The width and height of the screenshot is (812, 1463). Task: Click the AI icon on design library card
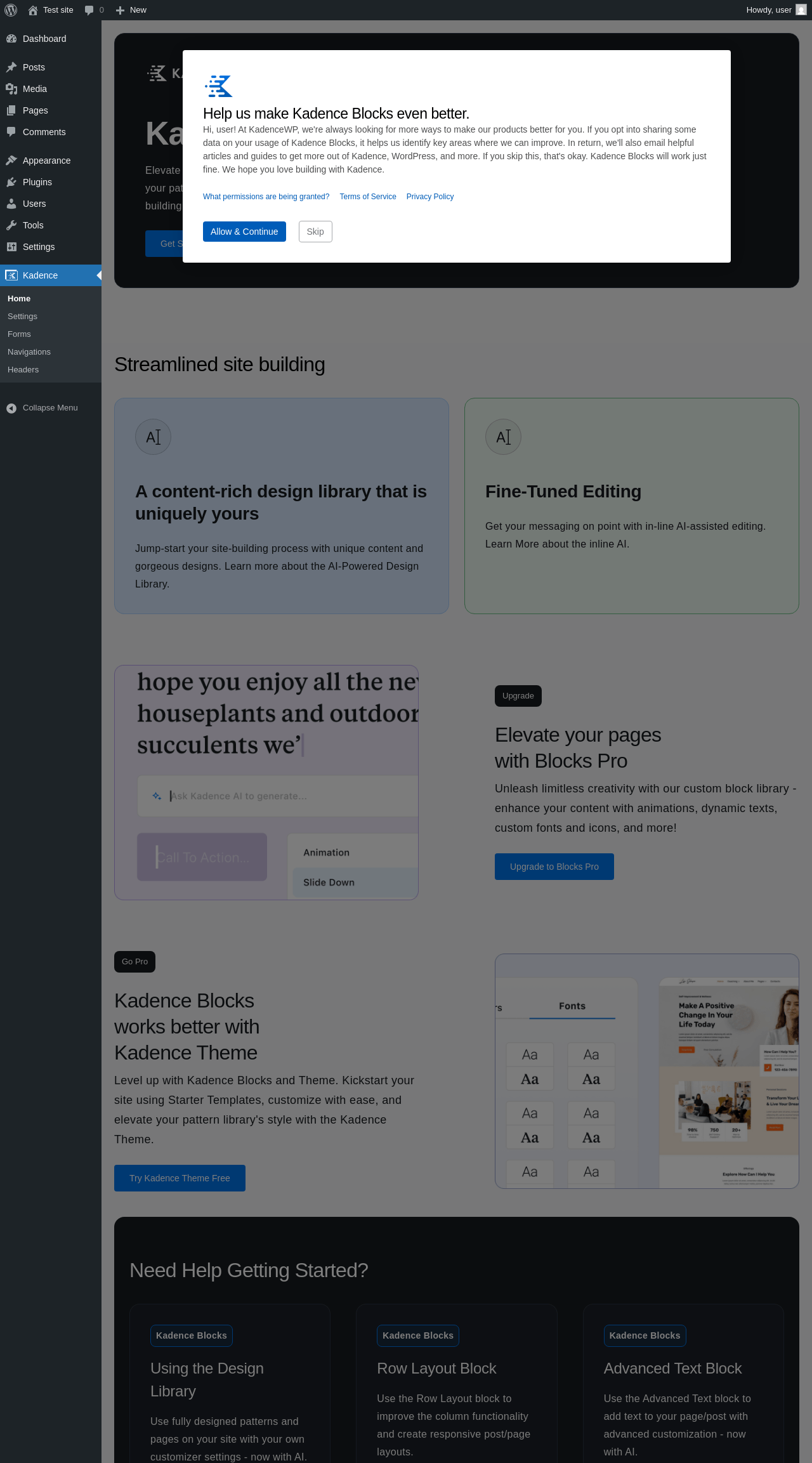(153, 437)
